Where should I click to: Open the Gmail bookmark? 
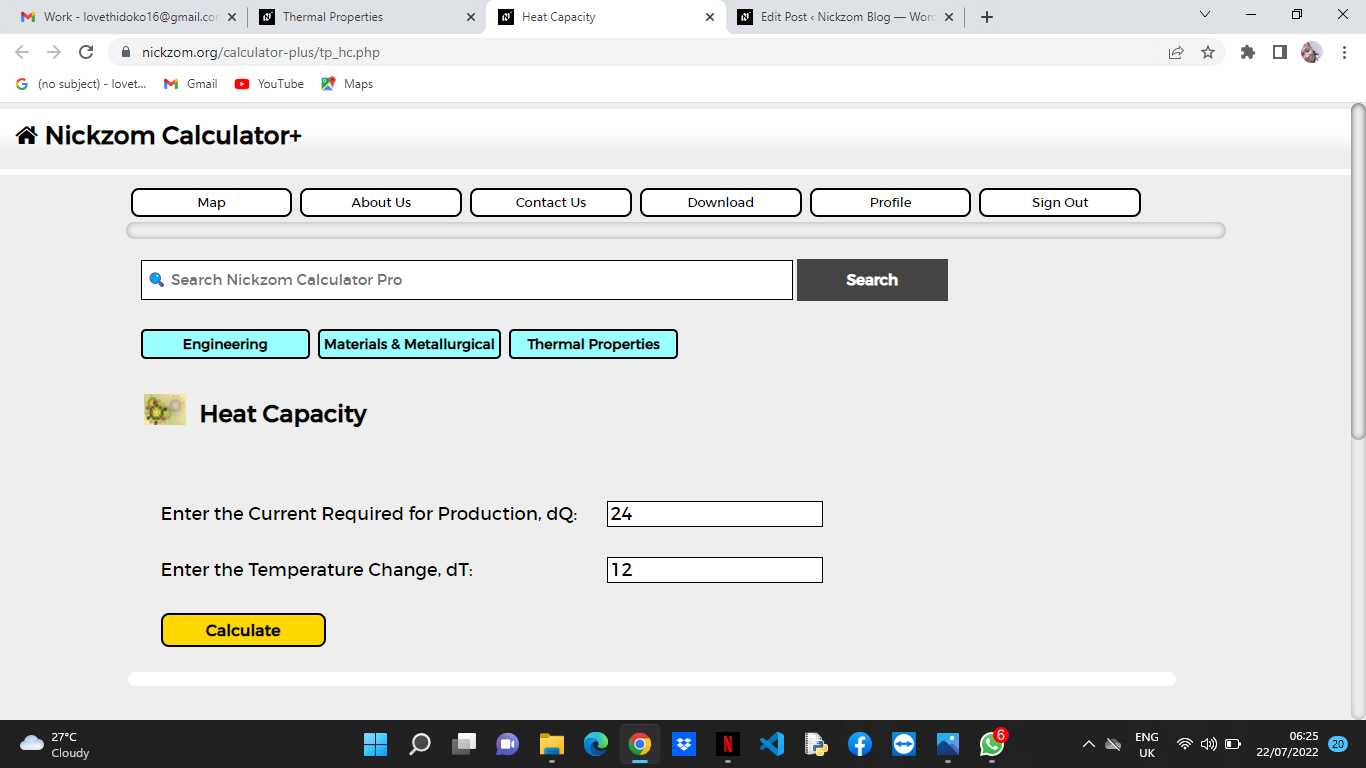coord(191,84)
